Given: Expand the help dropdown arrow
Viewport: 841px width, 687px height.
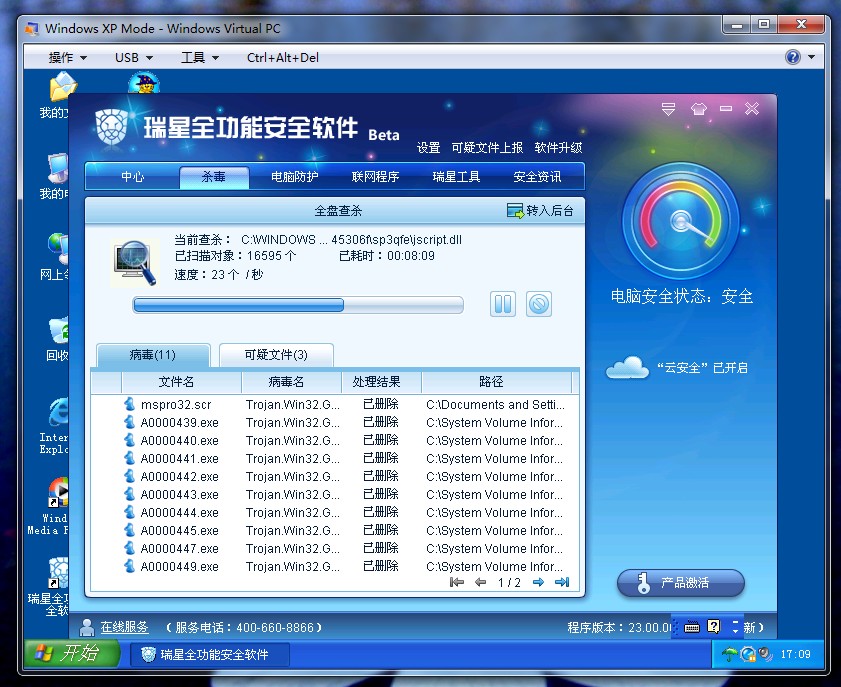Looking at the screenshot, I should coord(812,57).
